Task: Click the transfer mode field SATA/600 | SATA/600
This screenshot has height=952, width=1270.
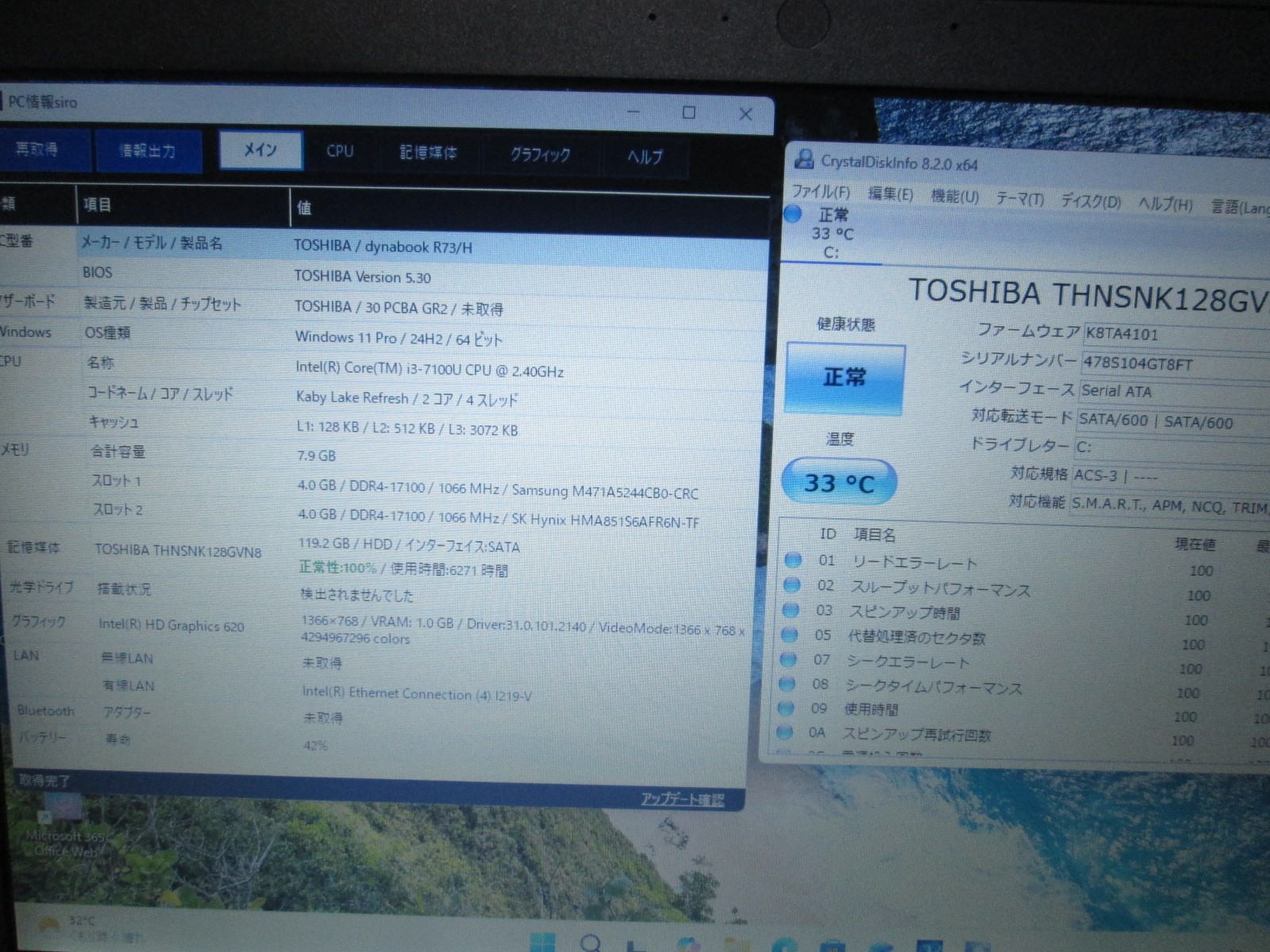Action: point(1172,421)
